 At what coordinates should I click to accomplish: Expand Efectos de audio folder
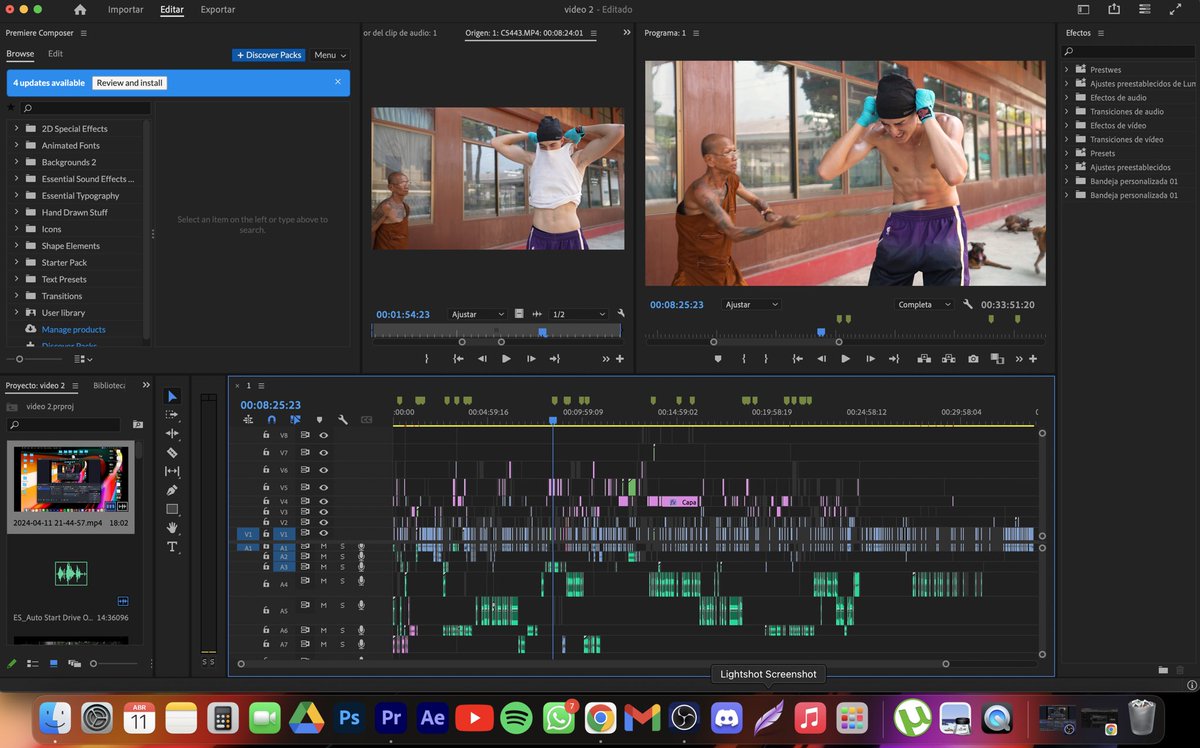click(x=1067, y=97)
